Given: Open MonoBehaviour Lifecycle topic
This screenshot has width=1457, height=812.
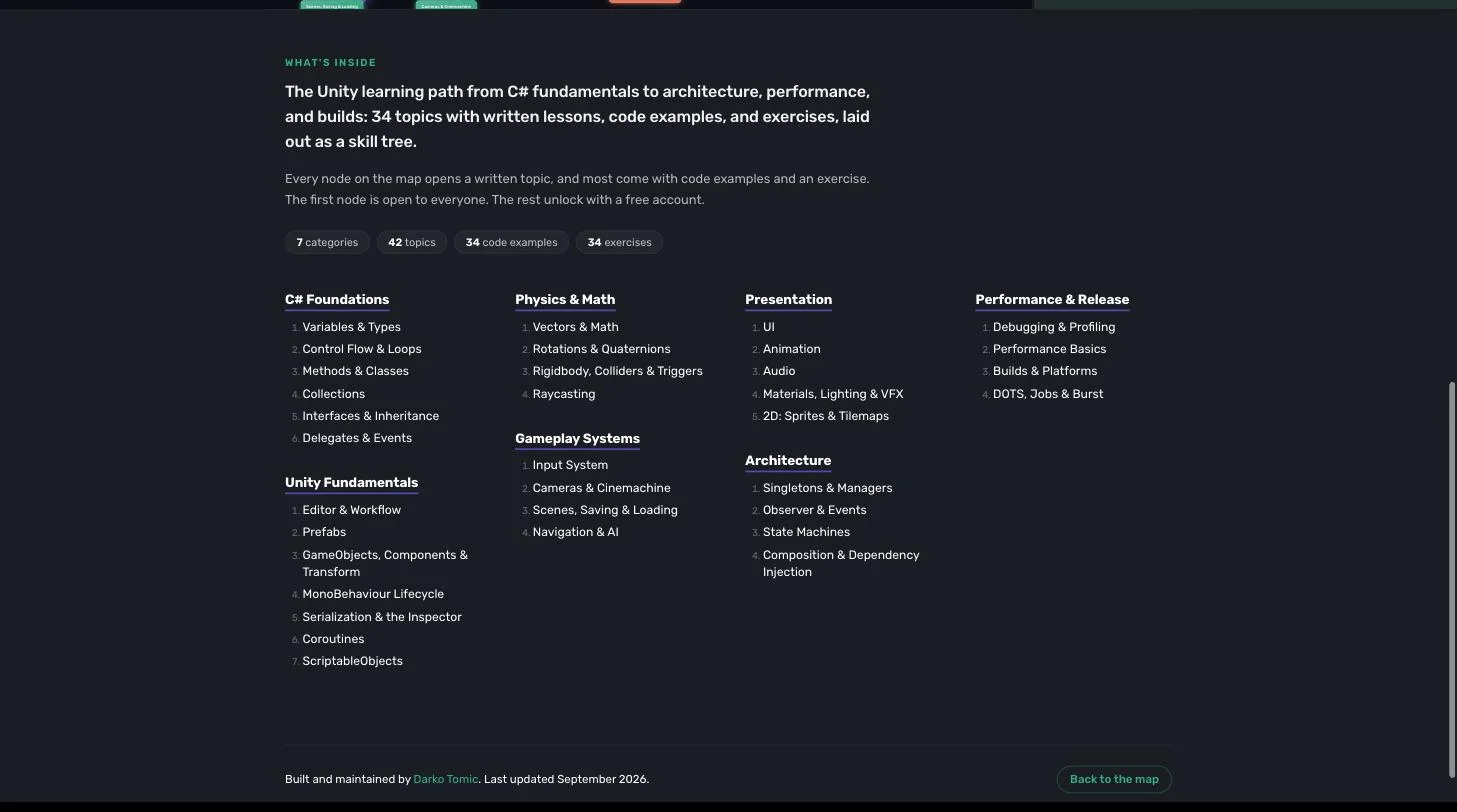Looking at the screenshot, I should click(373, 594).
